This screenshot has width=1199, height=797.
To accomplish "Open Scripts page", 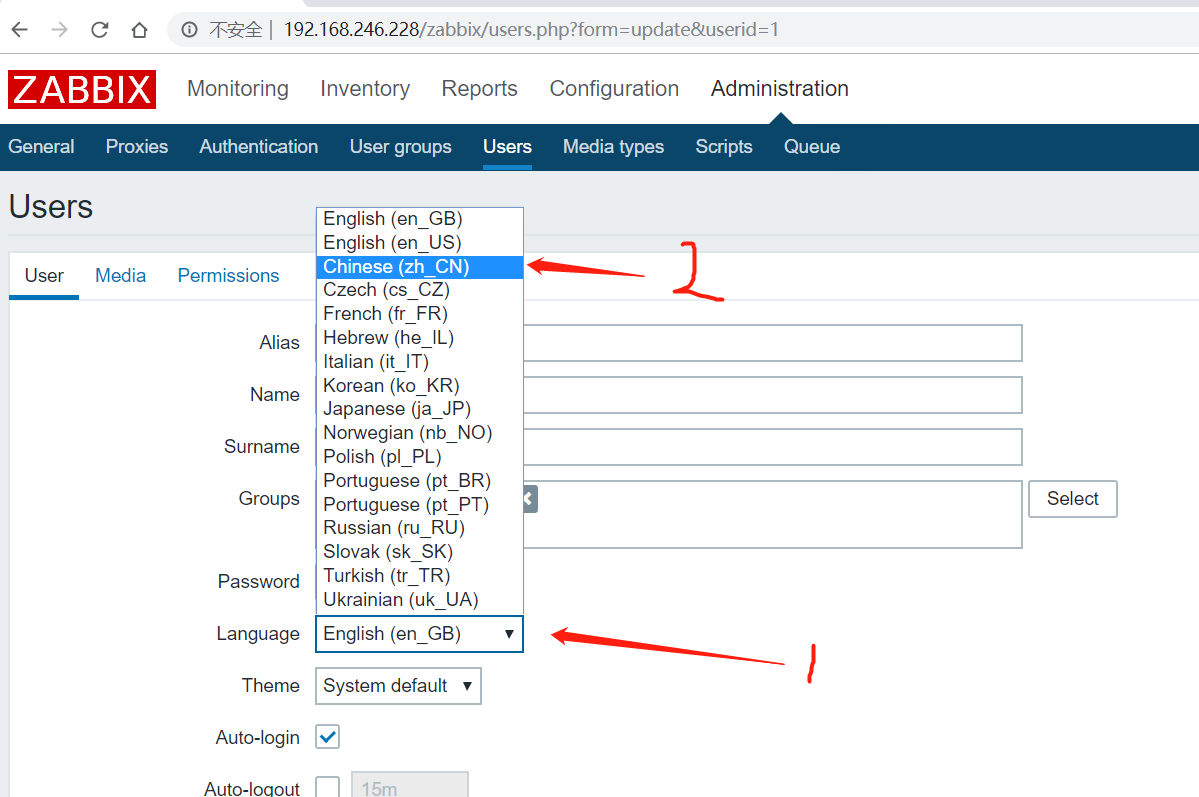I will coord(723,146).
